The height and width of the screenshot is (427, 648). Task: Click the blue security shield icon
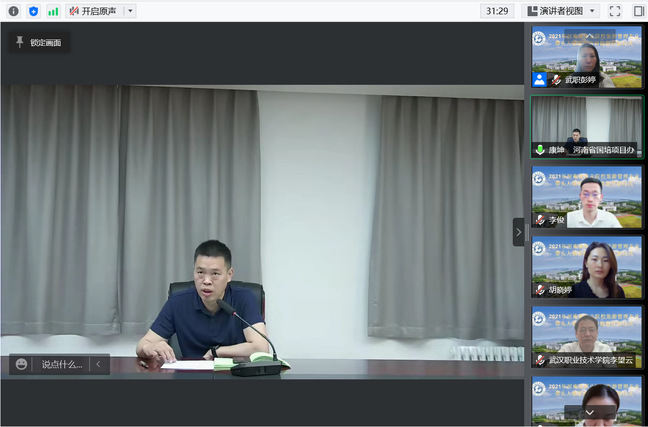pyautogui.click(x=33, y=11)
